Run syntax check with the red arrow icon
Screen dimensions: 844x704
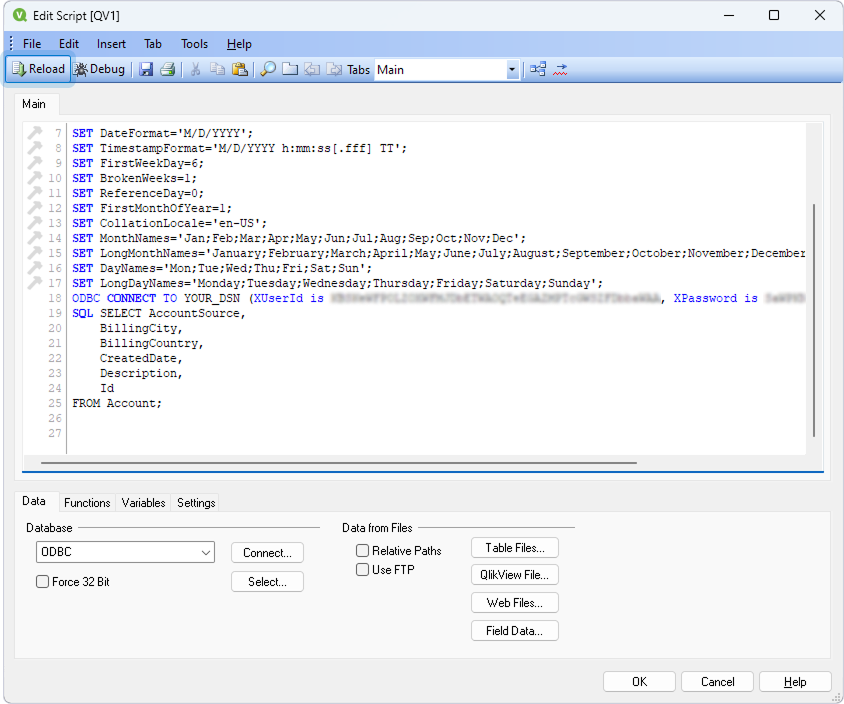[561, 69]
